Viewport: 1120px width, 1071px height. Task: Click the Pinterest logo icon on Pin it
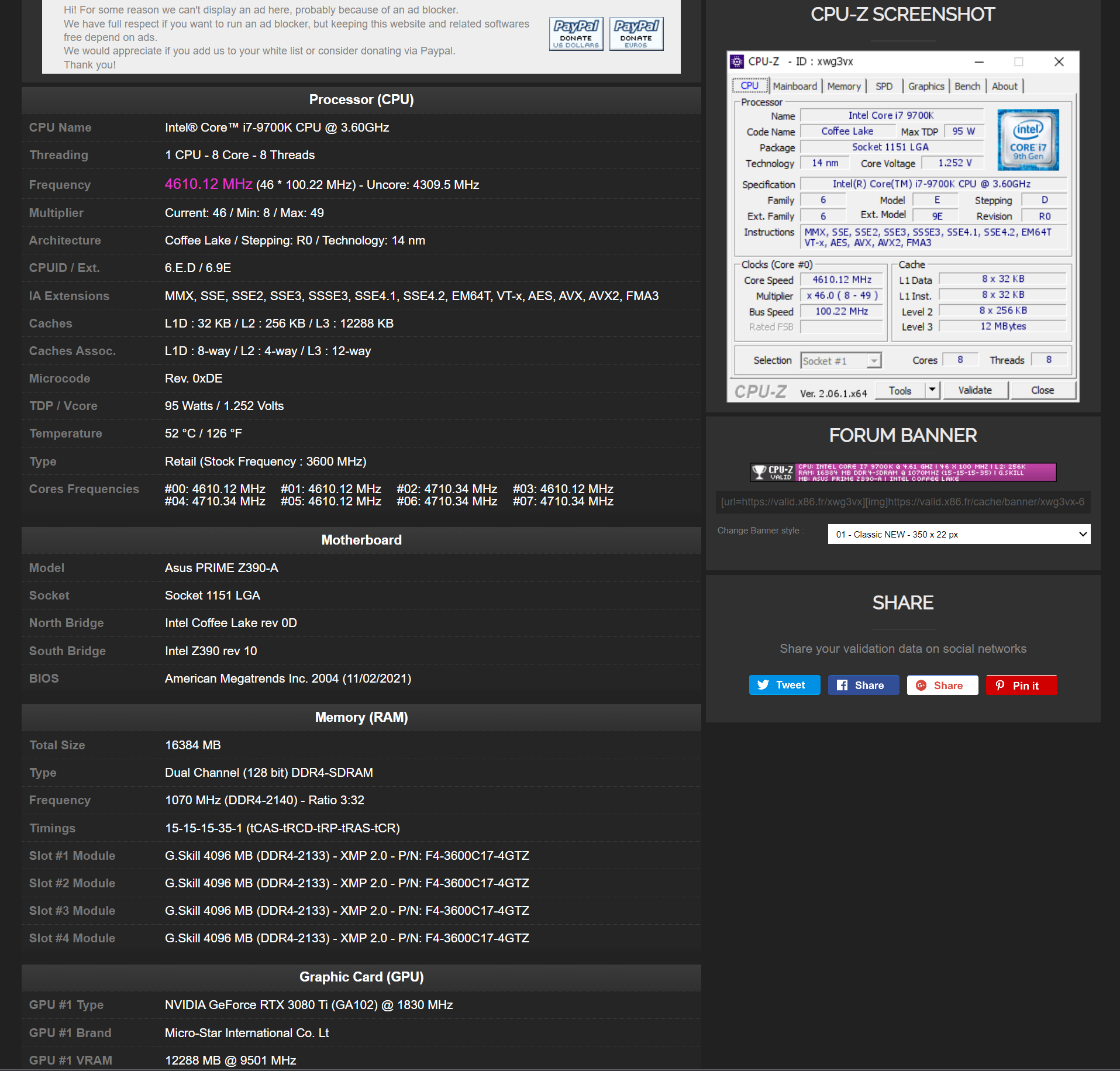(1000, 685)
